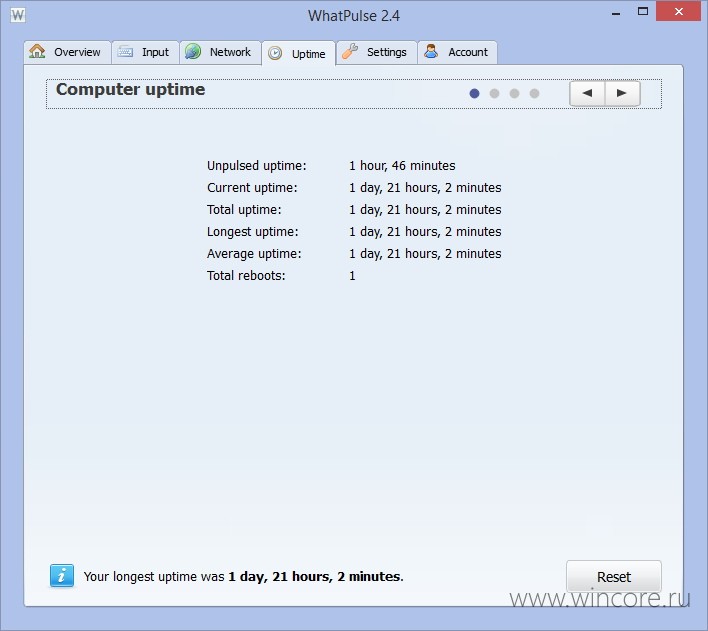Click the longest uptime message at the bottom

pyautogui.click(x=243, y=577)
